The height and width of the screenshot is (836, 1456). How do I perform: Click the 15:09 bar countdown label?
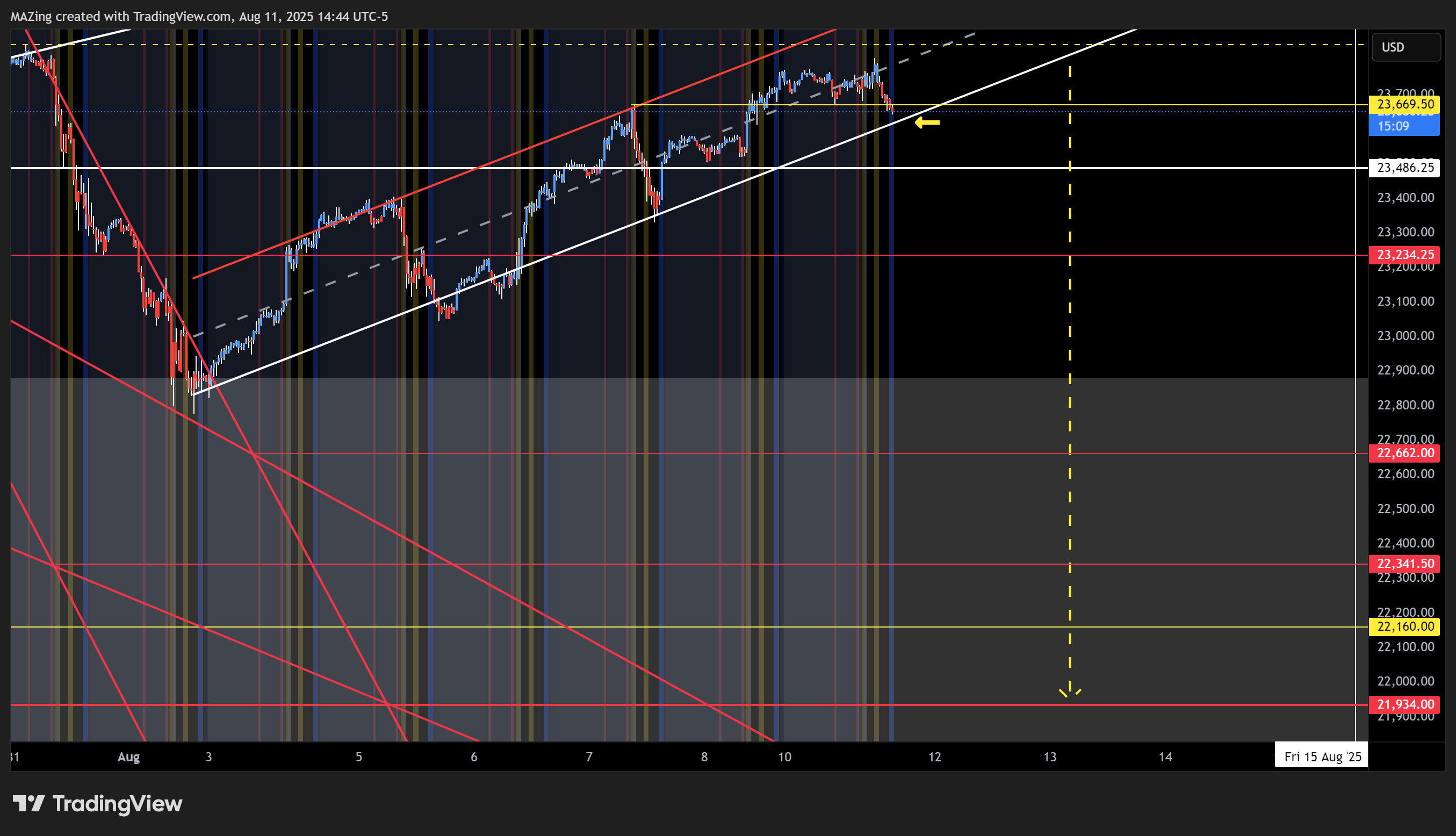pos(1404,126)
